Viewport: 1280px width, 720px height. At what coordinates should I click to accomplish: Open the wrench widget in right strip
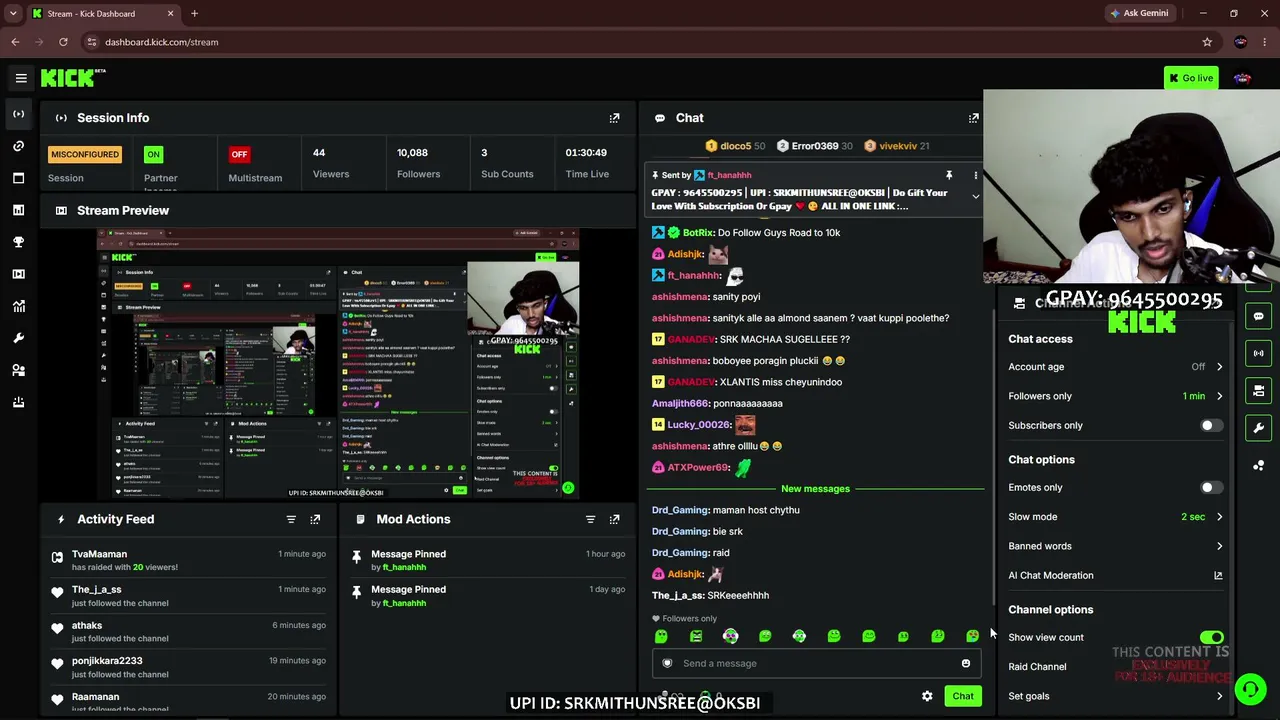(x=1258, y=428)
